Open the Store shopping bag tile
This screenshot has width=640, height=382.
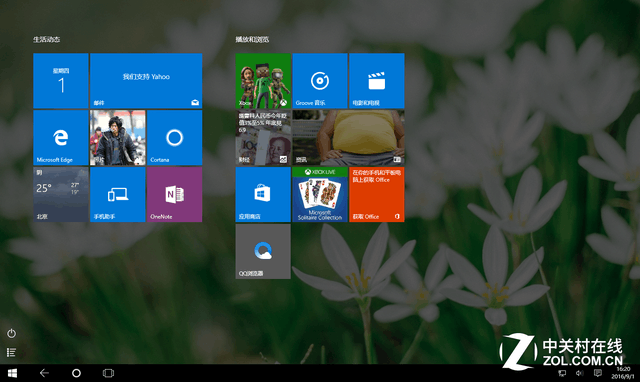pyautogui.click(x=263, y=194)
